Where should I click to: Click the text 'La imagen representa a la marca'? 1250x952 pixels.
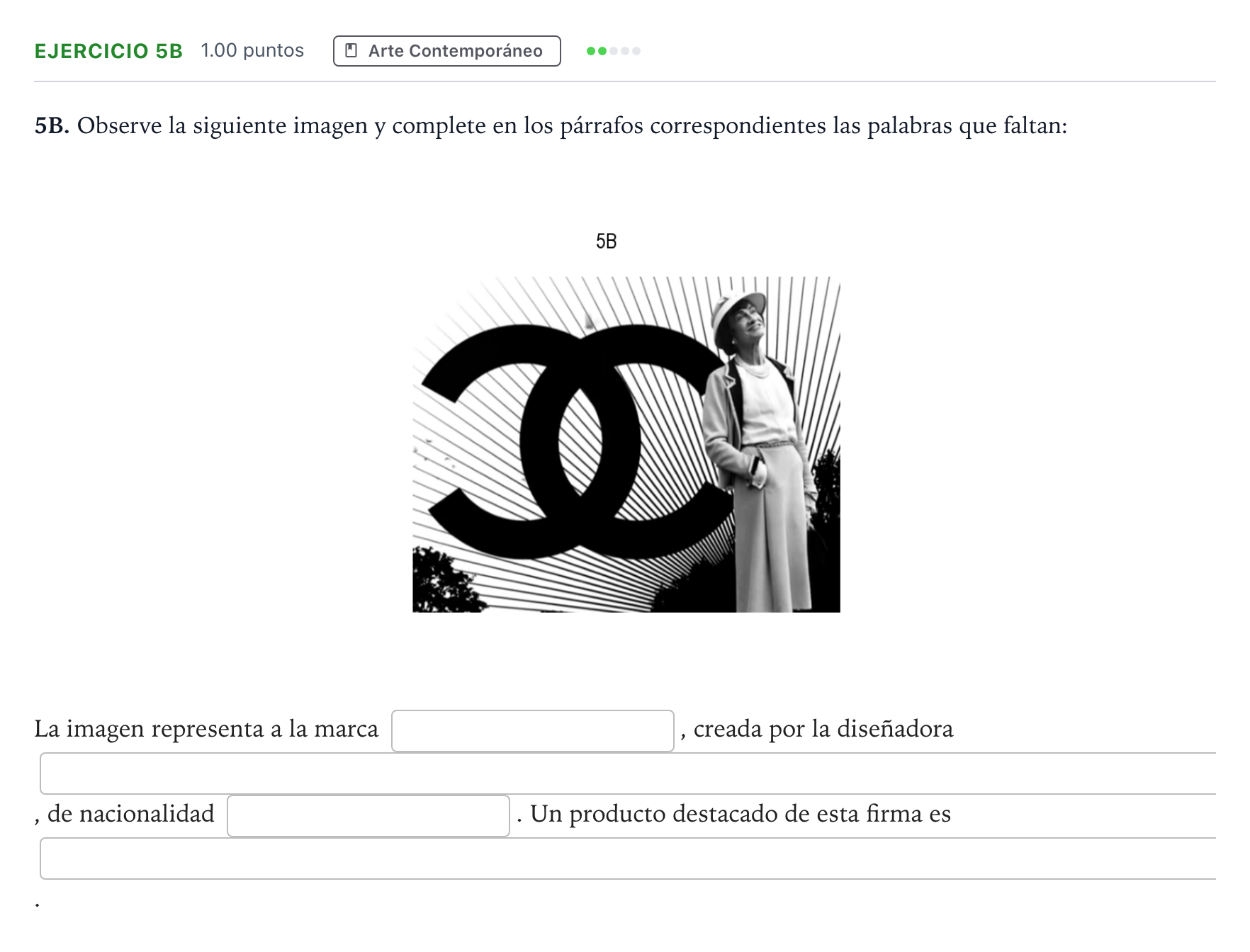click(x=206, y=729)
